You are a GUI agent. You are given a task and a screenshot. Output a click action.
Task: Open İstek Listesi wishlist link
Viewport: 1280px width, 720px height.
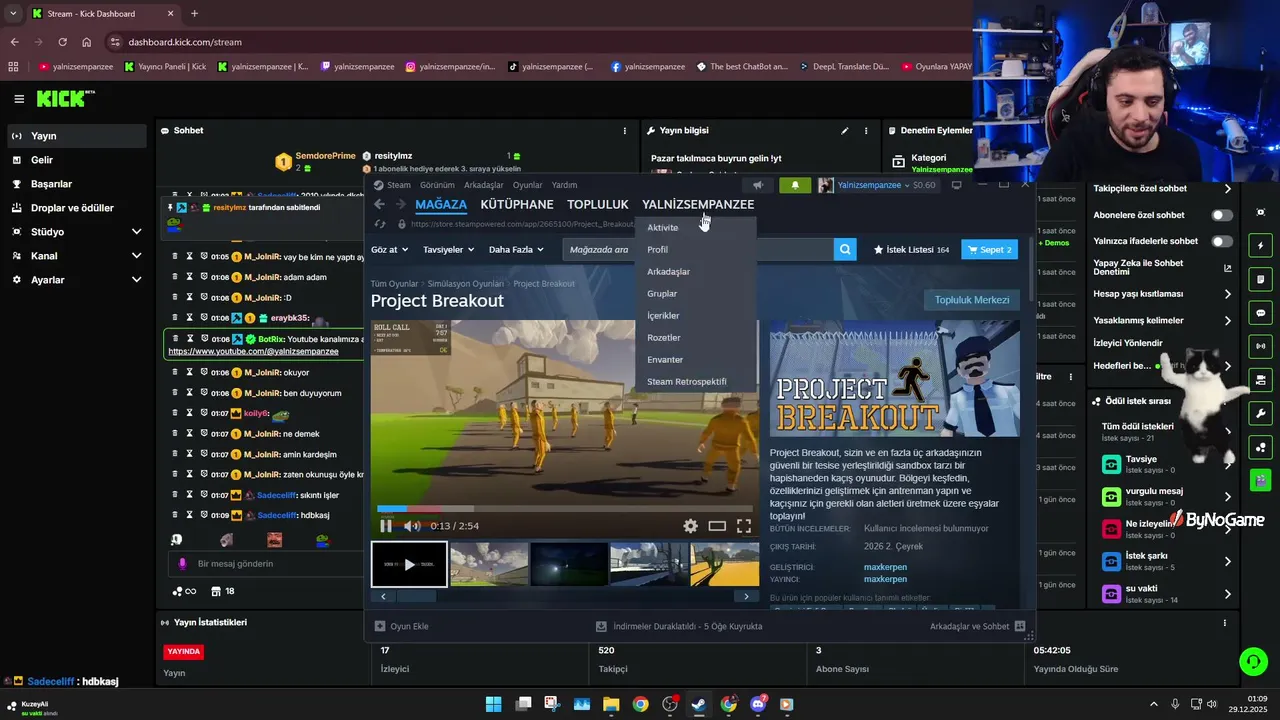tap(911, 249)
